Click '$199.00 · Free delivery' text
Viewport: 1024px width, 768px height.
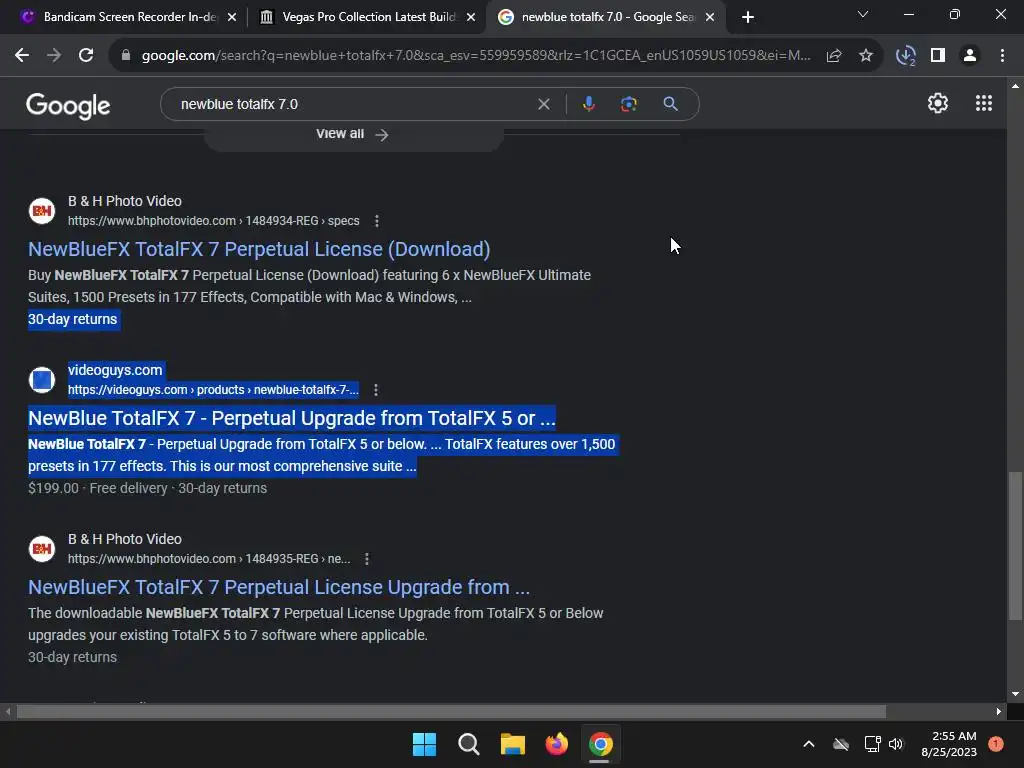[98, 488]
